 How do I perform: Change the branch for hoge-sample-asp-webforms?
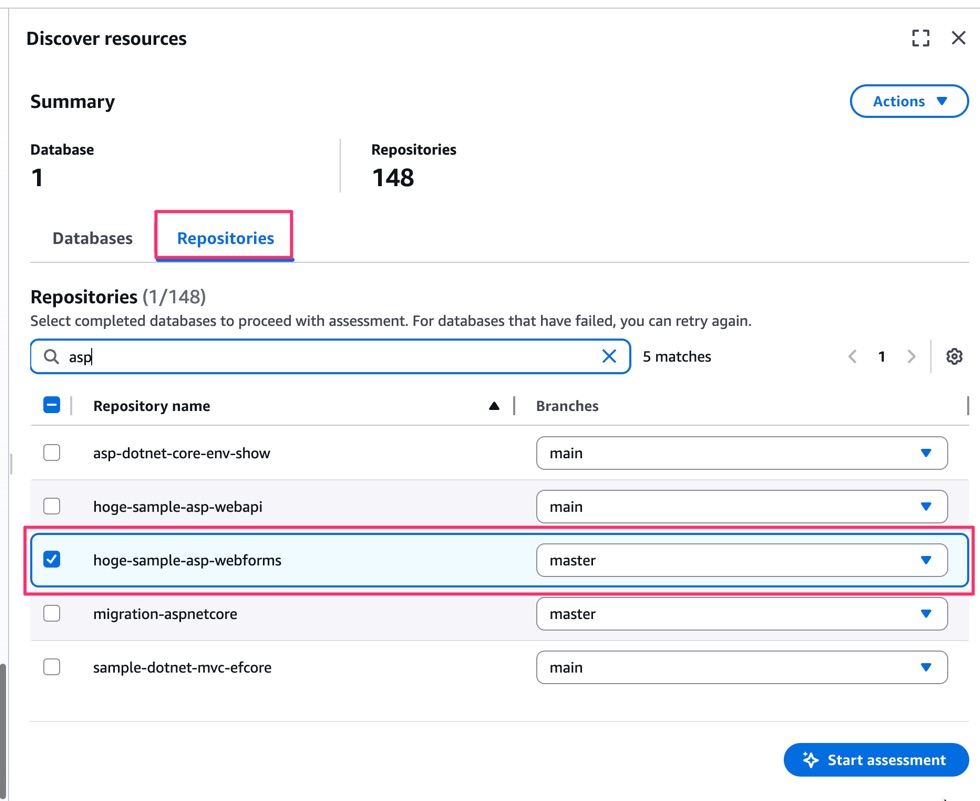[741, 561]
